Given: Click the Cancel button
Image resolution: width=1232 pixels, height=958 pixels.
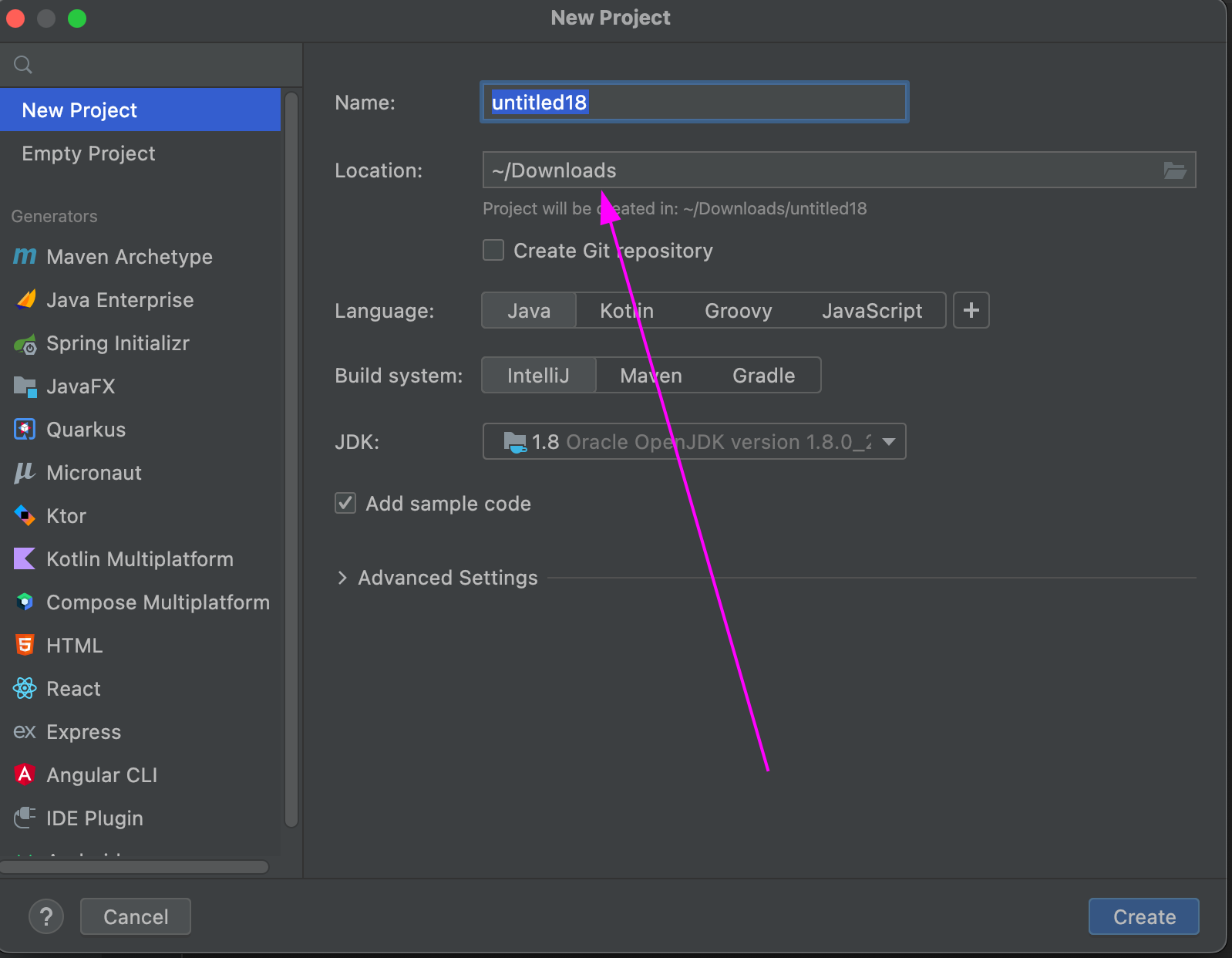Looking at the screenshot, I should [136, 916].
